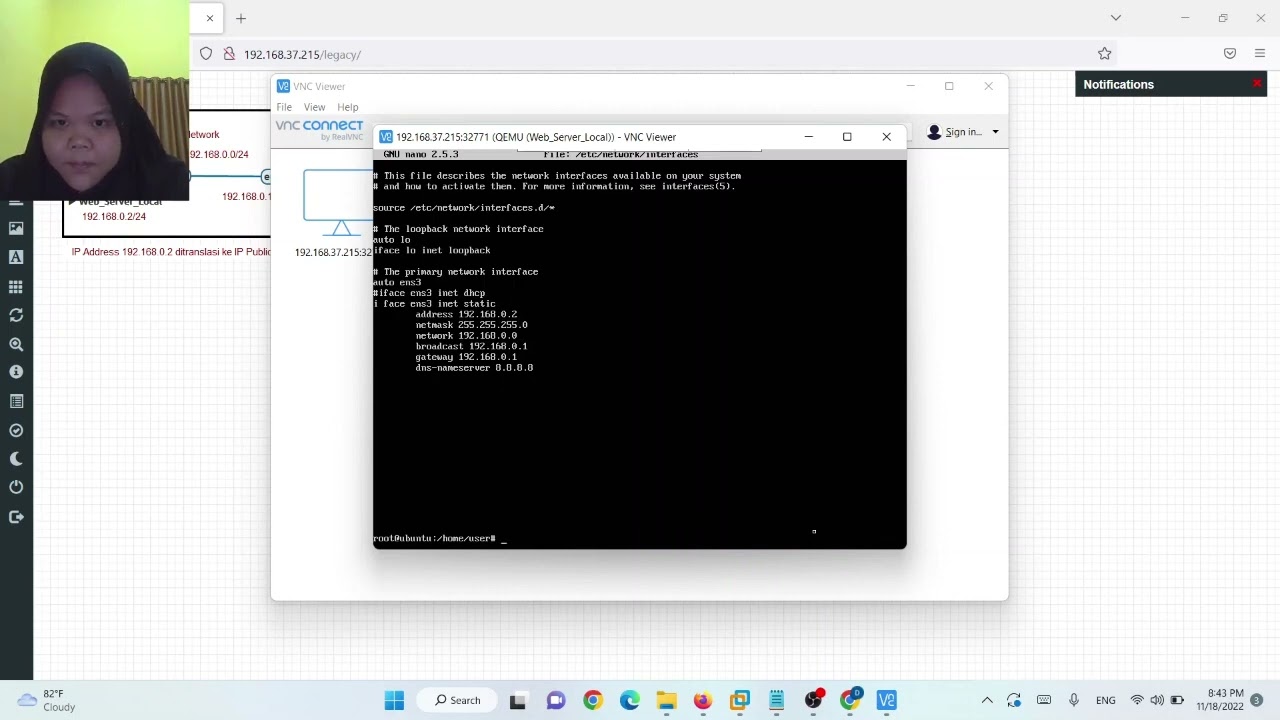Click the 'IP Address 192.168.0.2 ditranslasi' note

click(x=171, y=252)
